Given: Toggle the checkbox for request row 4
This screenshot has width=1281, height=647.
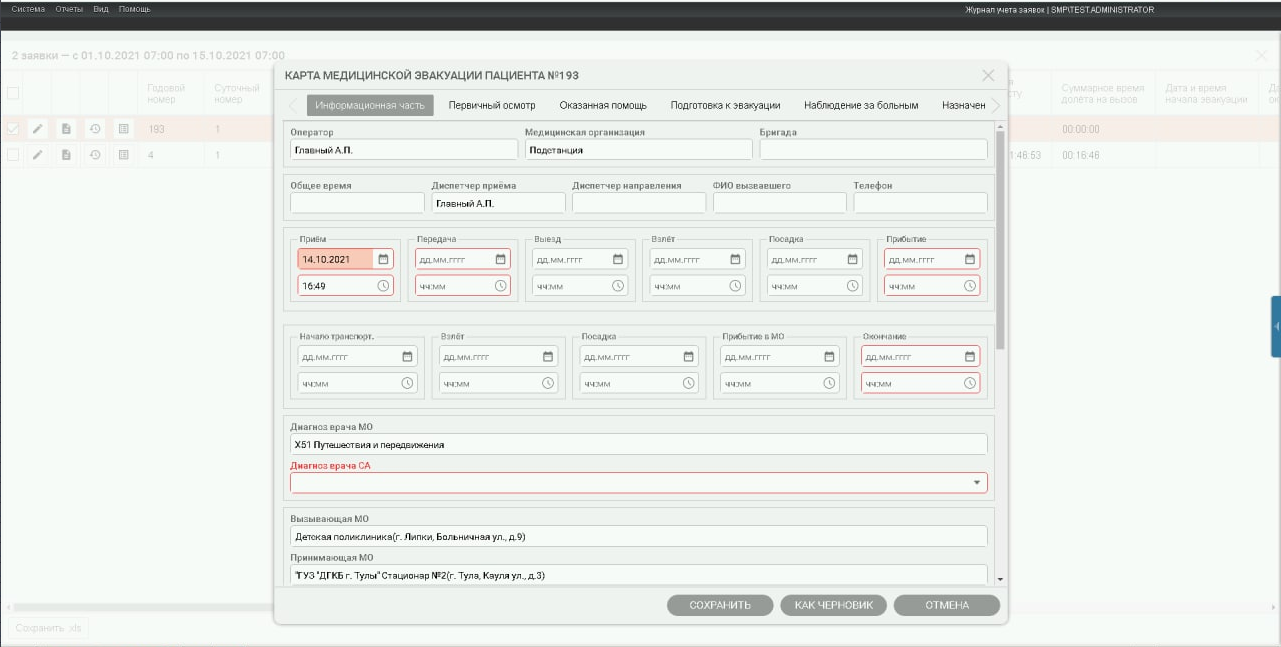Looking at the screenshot, I should 13,155.
